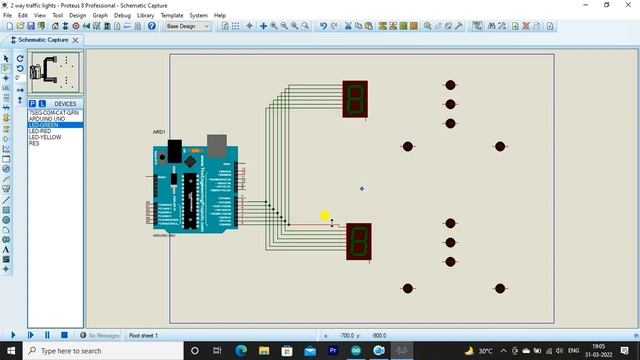Select the 2D circle graphics tool
Viewport: 640px width, 360px height.
[x=6, y=220]
